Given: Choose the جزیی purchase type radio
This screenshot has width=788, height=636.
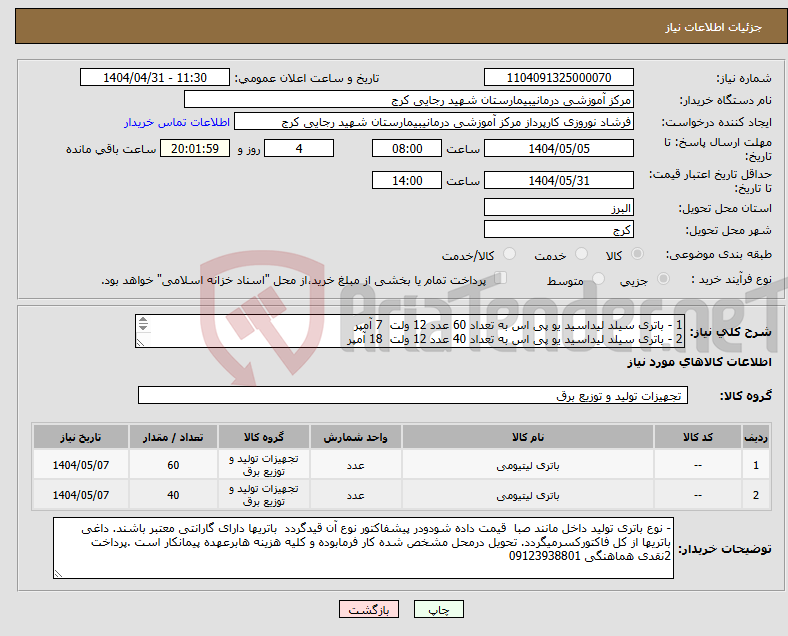Looking at the screenshot, I should 665,281.
